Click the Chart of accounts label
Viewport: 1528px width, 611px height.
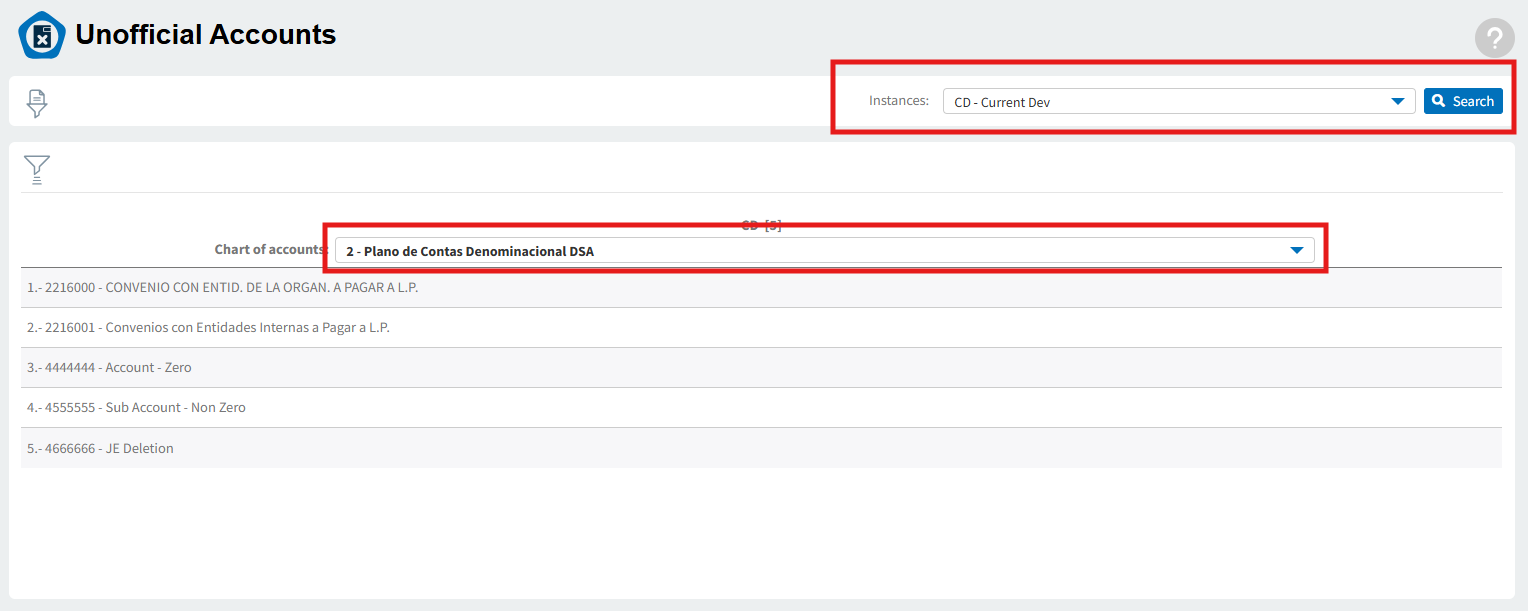point(271,249)
